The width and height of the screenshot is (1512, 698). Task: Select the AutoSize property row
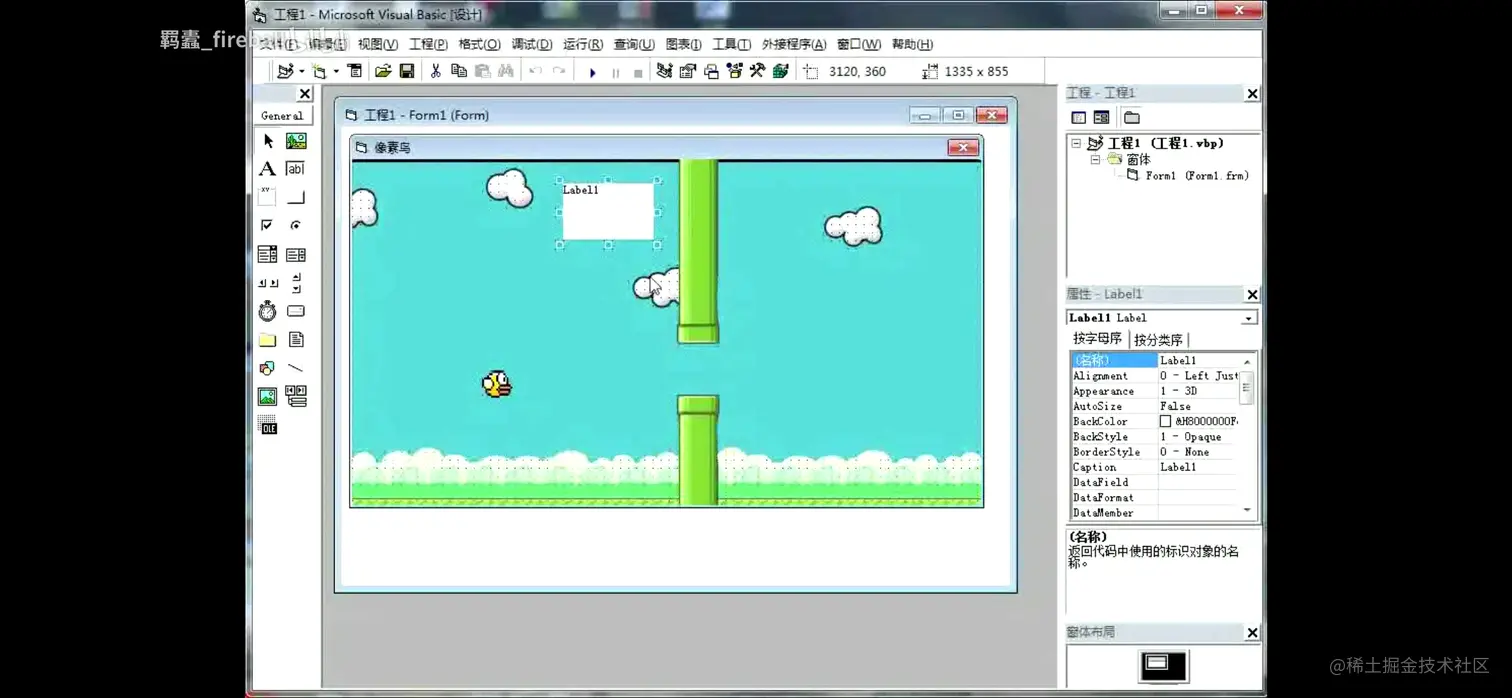(1155, 407)
